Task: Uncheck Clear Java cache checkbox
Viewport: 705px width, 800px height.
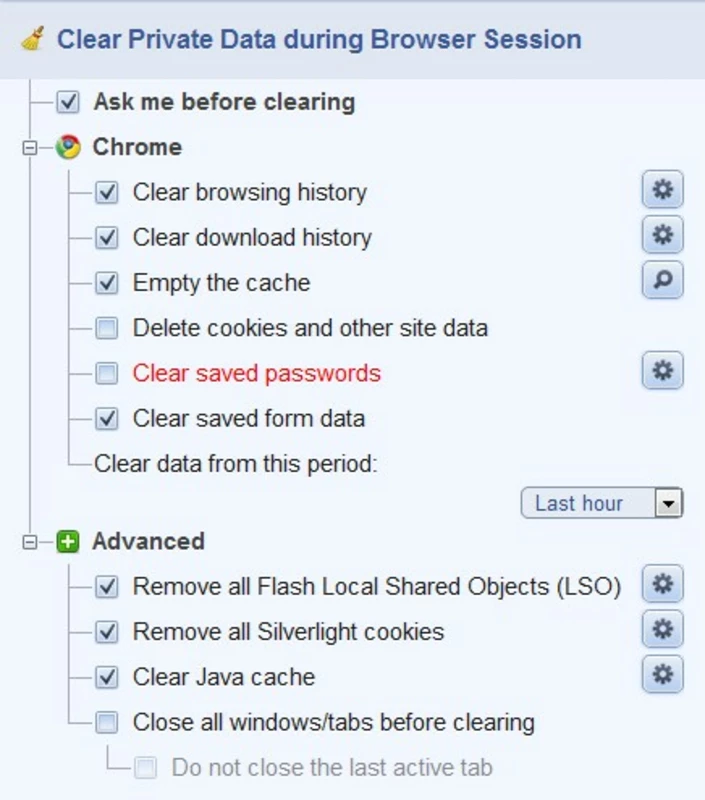Action: (107, 678)
